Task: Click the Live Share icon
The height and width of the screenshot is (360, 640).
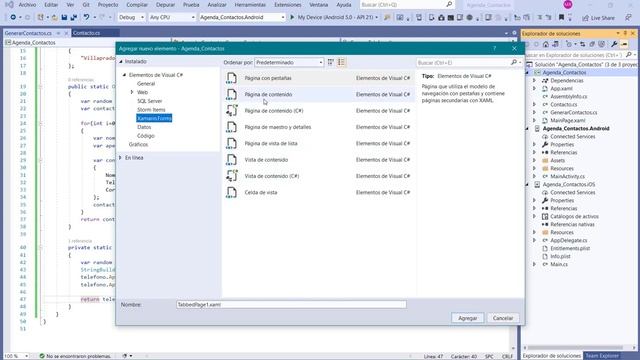Action: [586, 18]
